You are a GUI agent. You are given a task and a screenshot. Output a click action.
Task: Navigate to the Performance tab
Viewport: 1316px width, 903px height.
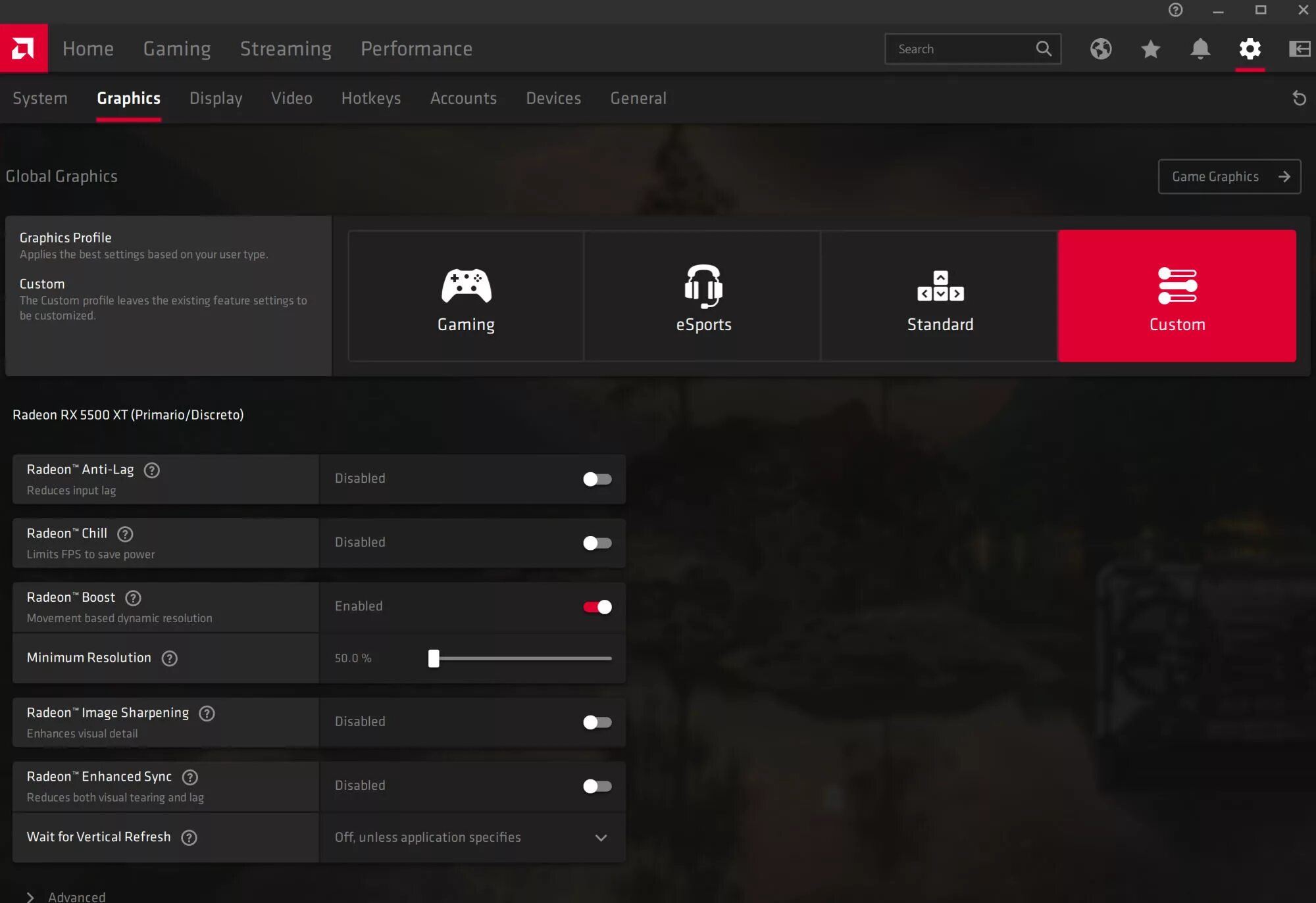[416, 48]
